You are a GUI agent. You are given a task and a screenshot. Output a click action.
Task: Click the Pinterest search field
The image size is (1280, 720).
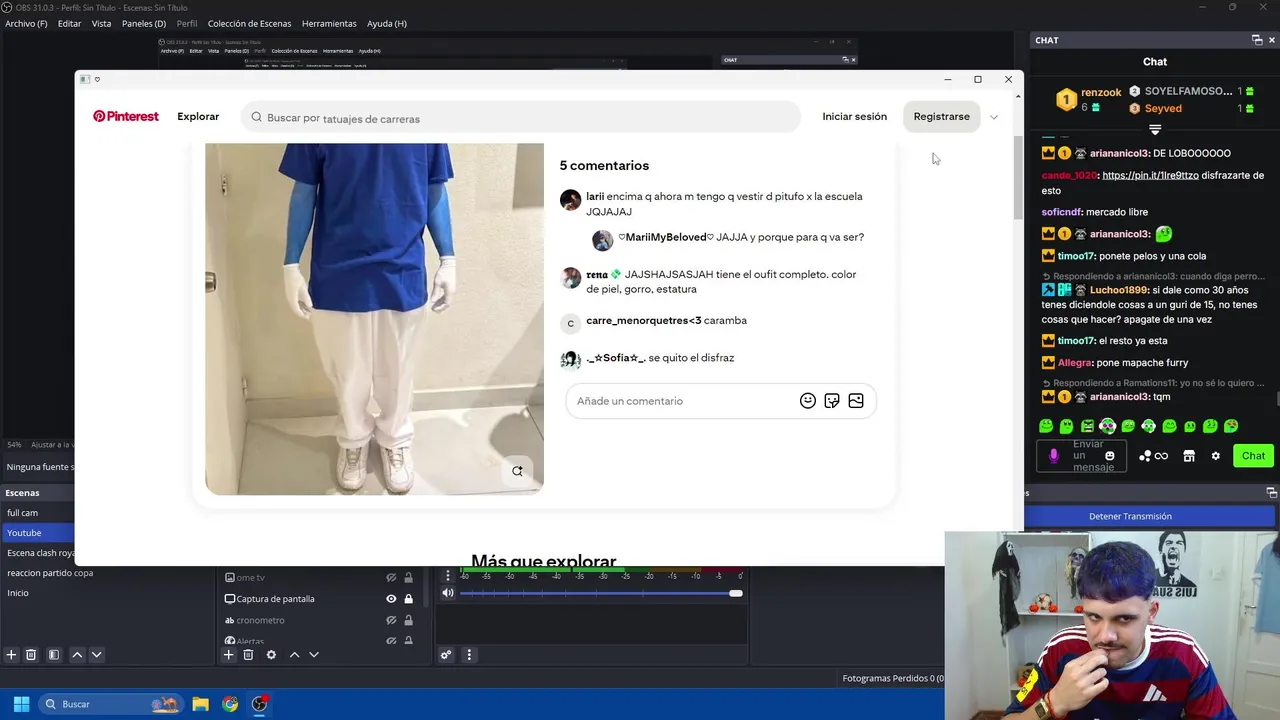(521, 118)
